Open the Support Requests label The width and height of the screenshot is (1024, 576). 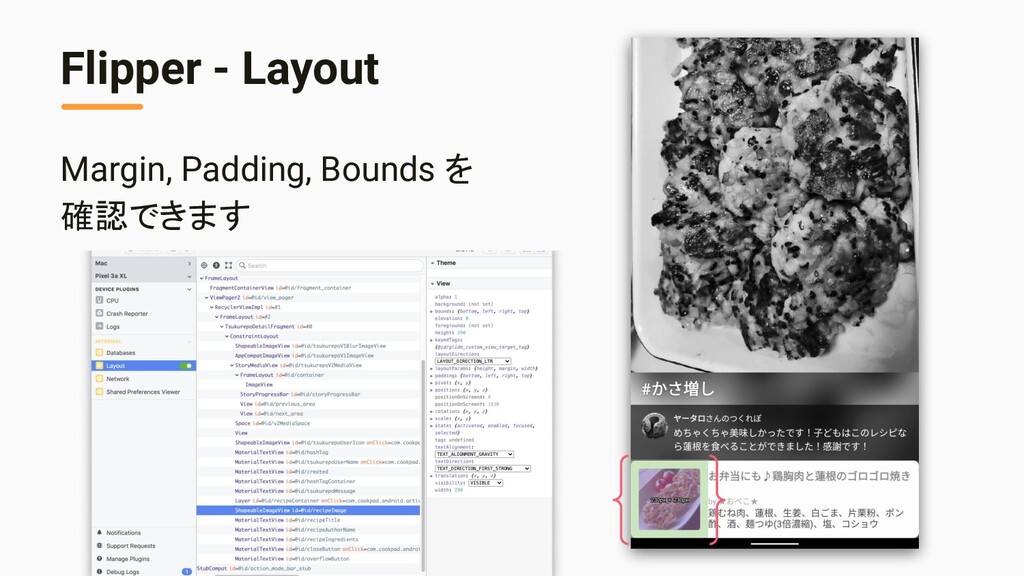131,546
